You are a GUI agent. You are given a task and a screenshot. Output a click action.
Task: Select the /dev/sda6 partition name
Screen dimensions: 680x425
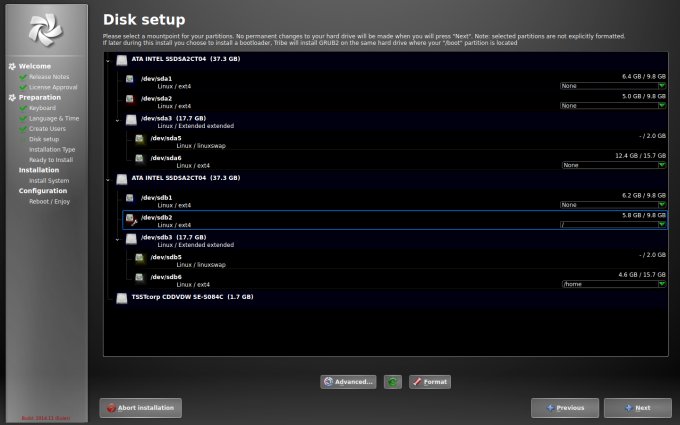pyautogui.click(x=166, y=158)
